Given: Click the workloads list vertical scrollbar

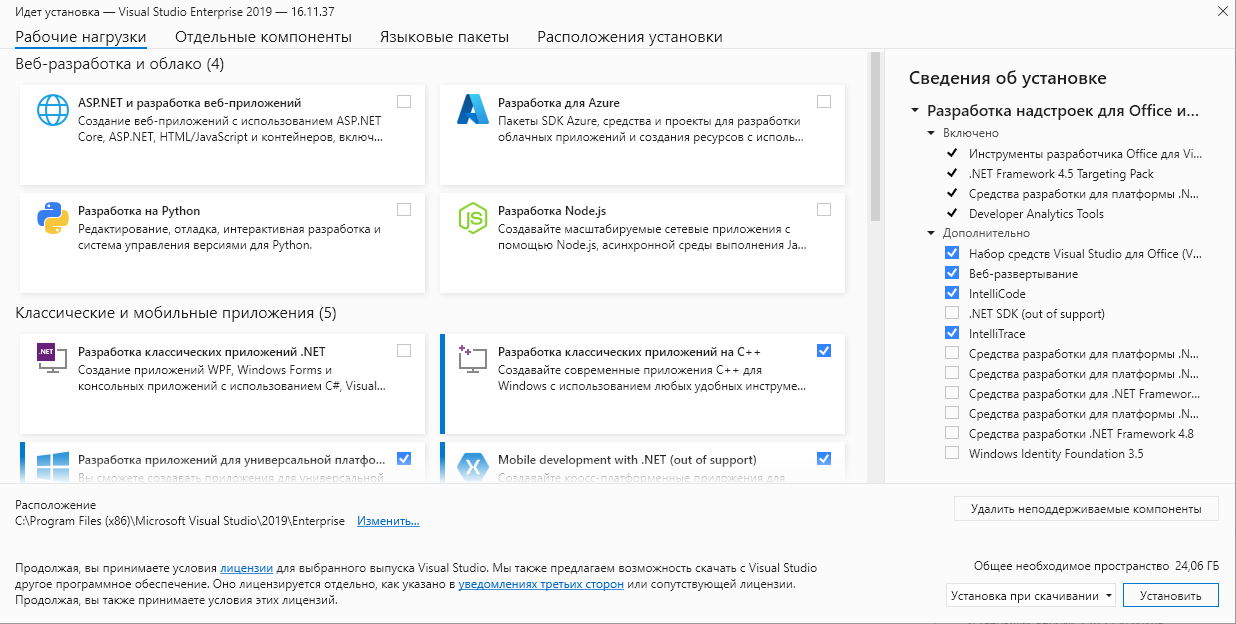Looking at the screenshot, I should (x=875, y=140).
